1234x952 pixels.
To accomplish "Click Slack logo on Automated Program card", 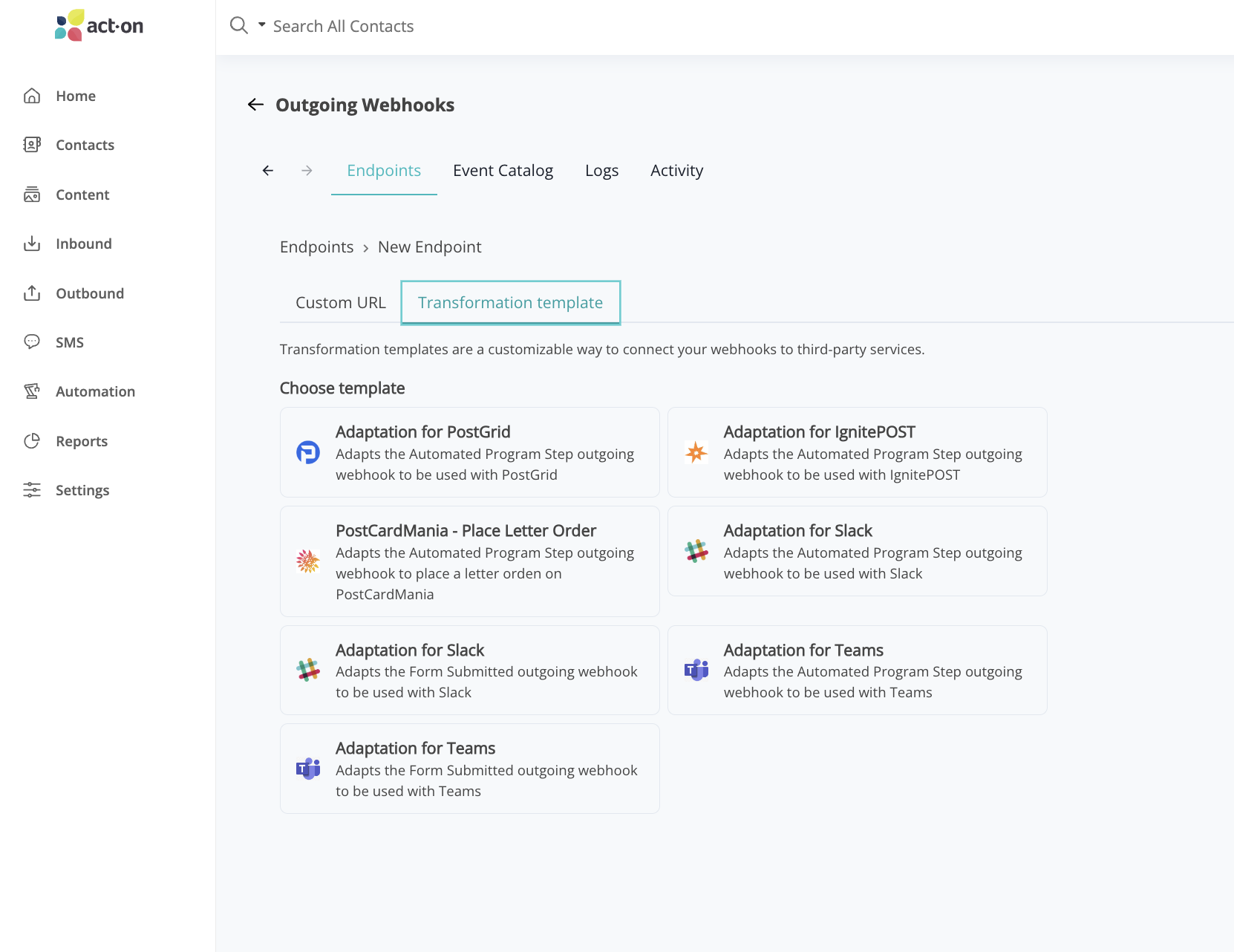I will pos(696,551).
